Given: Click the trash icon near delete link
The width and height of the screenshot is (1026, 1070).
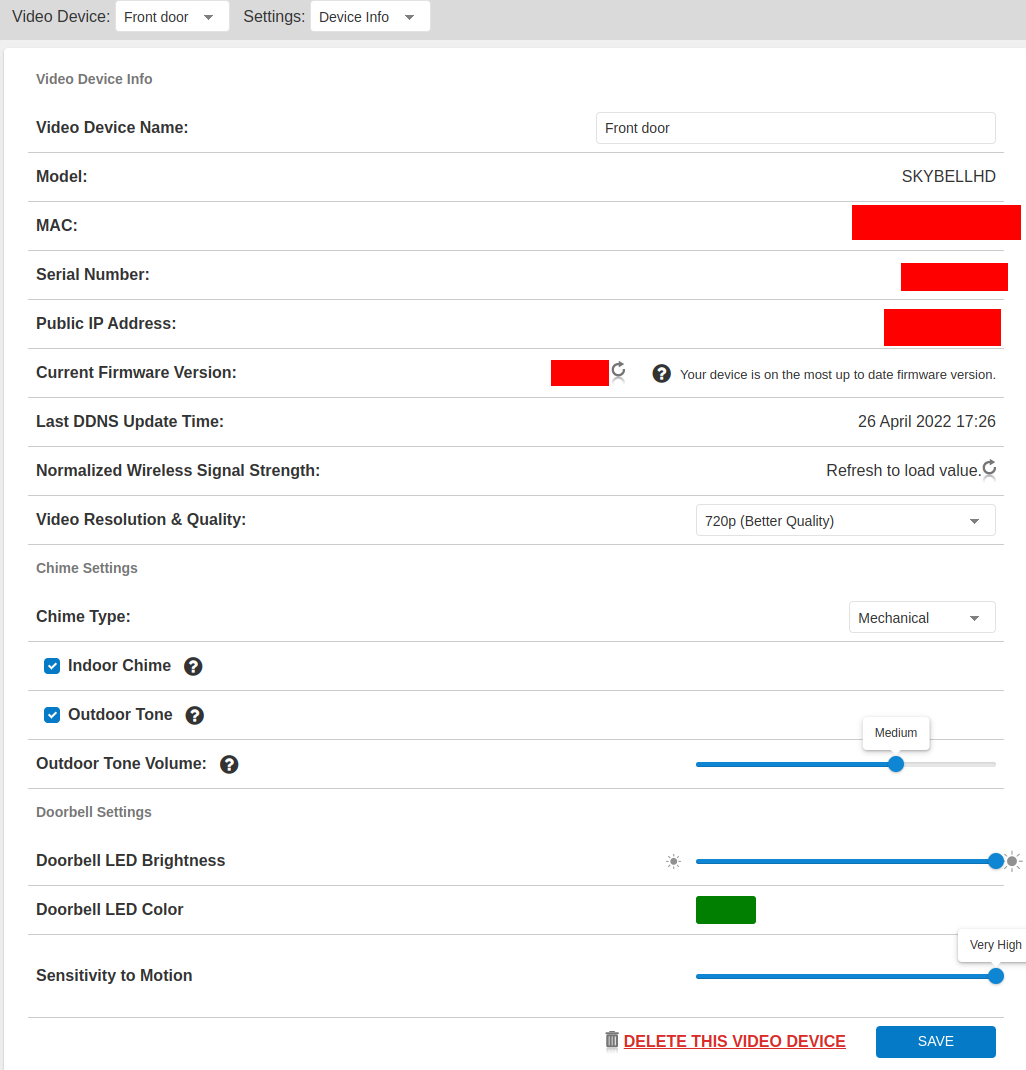Looking at the screenshot, I should point(611,1040).
